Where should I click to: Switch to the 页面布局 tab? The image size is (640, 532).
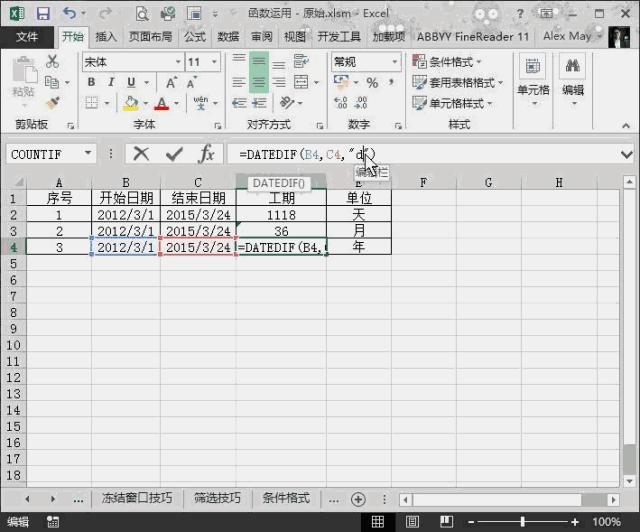pyautogui.click(x=150, y=37)
